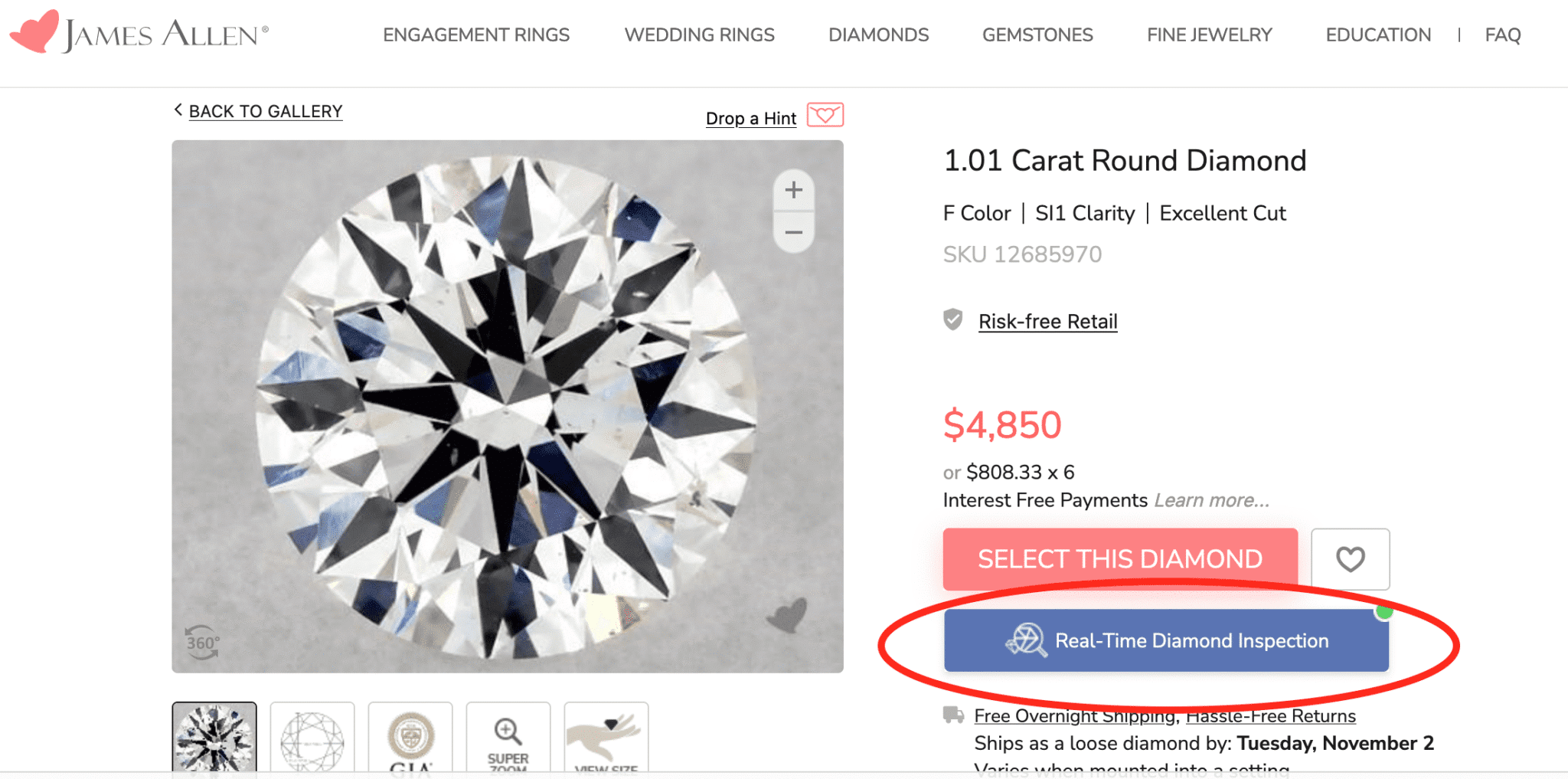Viewport: 1568px width, 779px height.
Task: Click the James Allen heart logo
Action: click(x=34, y=31)
